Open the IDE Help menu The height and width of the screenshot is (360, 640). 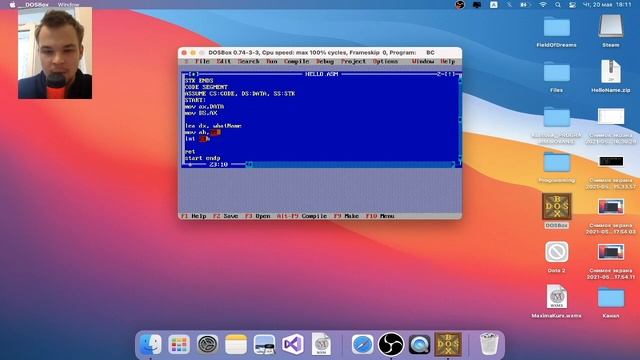point(447,61)
